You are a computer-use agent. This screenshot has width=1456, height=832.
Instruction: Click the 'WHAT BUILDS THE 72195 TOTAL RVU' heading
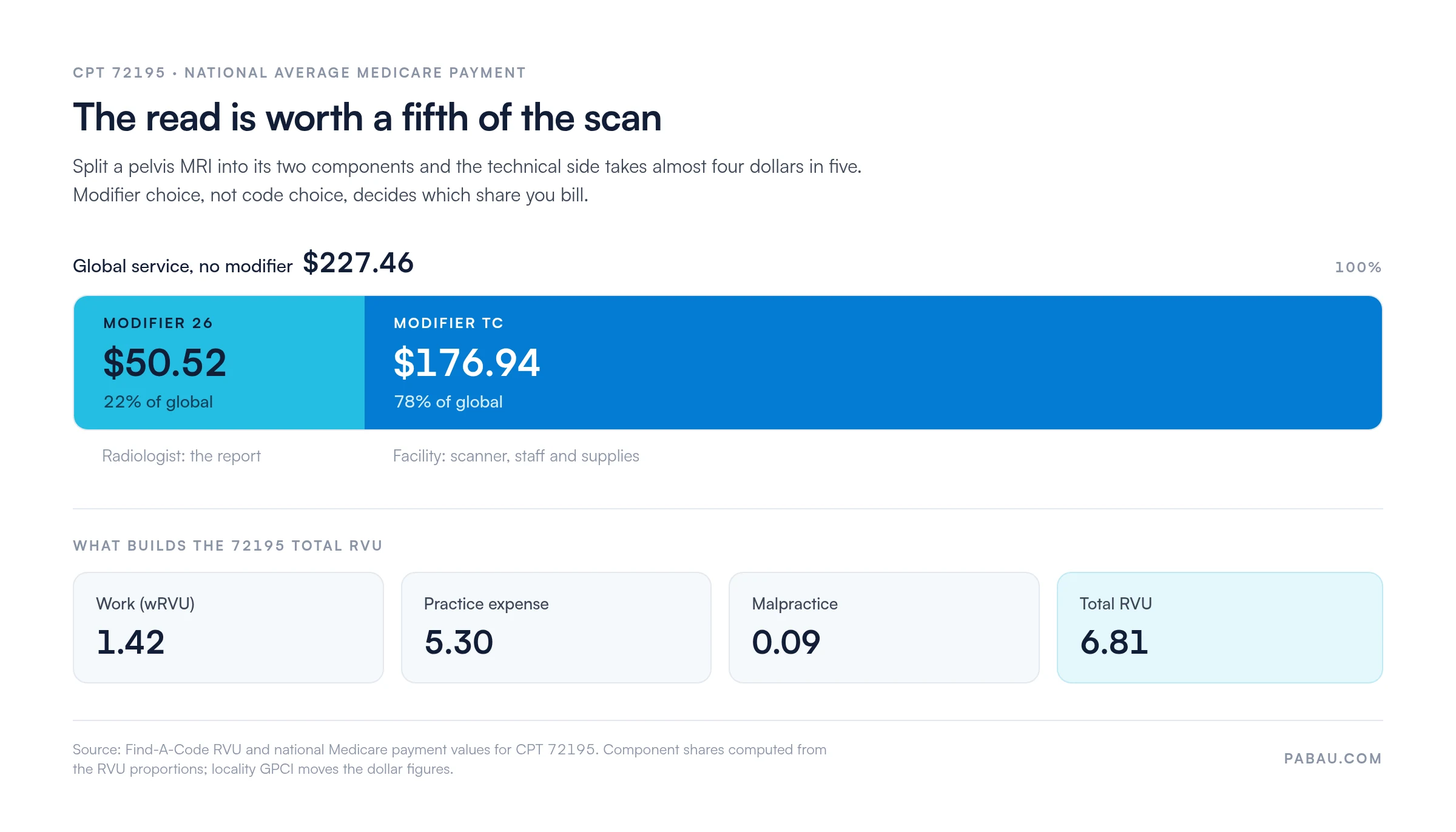tap(227, 546)
